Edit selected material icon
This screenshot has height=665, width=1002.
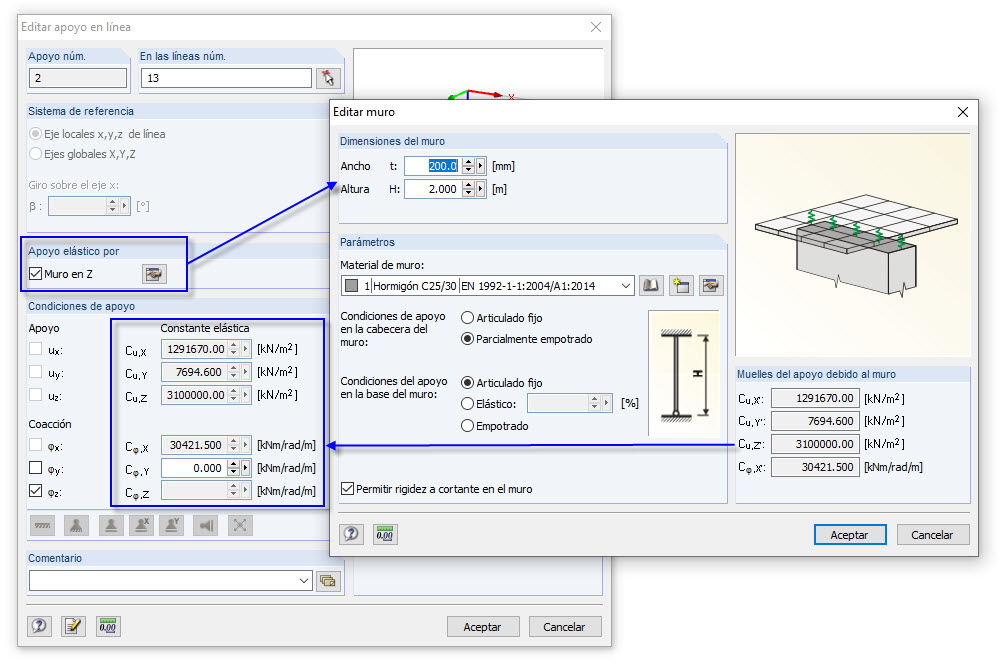[711, 286]
